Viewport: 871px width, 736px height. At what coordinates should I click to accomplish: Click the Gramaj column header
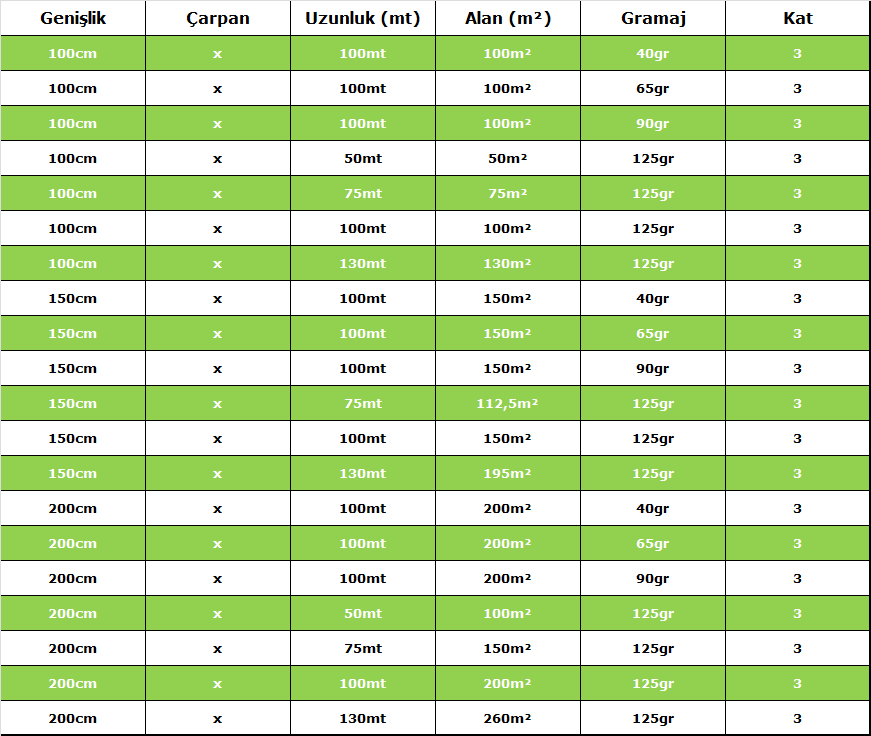(x=652, y=18)
